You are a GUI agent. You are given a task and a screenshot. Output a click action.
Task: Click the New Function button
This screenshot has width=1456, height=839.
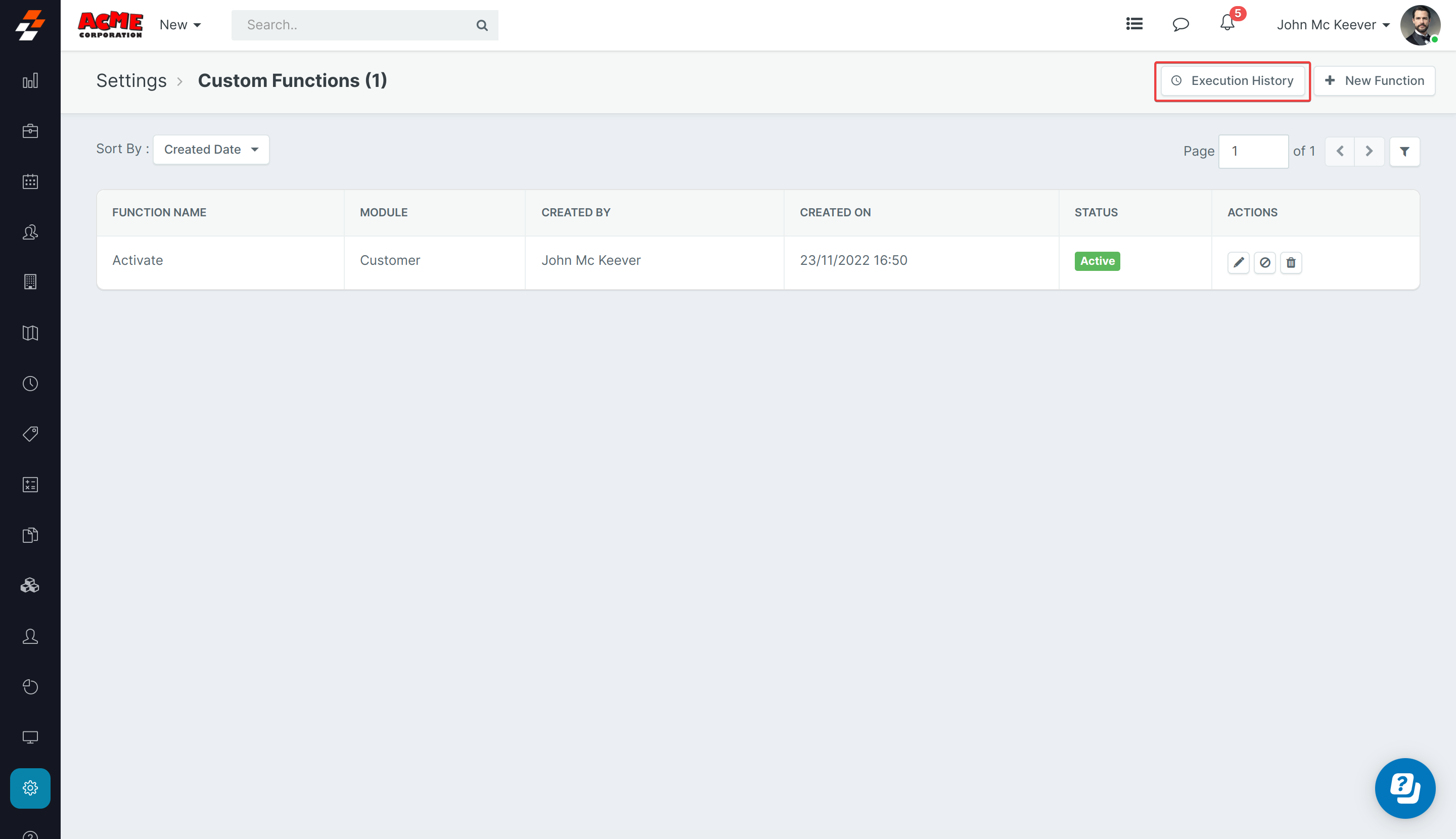[x=1374, y=81]
